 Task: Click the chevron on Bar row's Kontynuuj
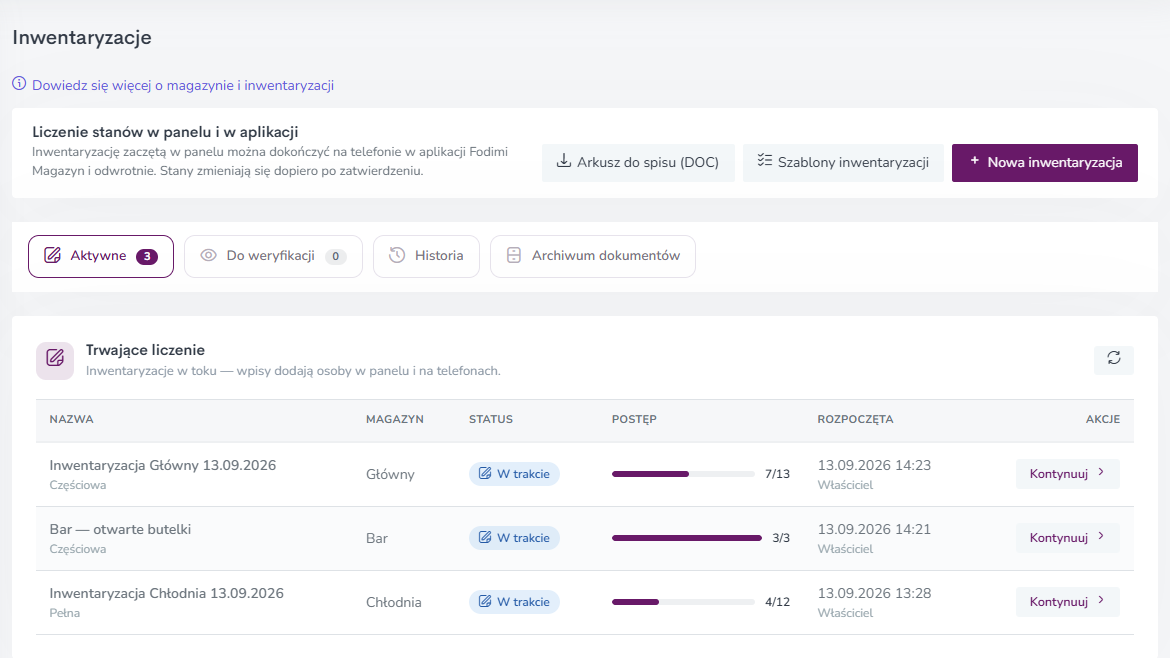pos(1101,537)
